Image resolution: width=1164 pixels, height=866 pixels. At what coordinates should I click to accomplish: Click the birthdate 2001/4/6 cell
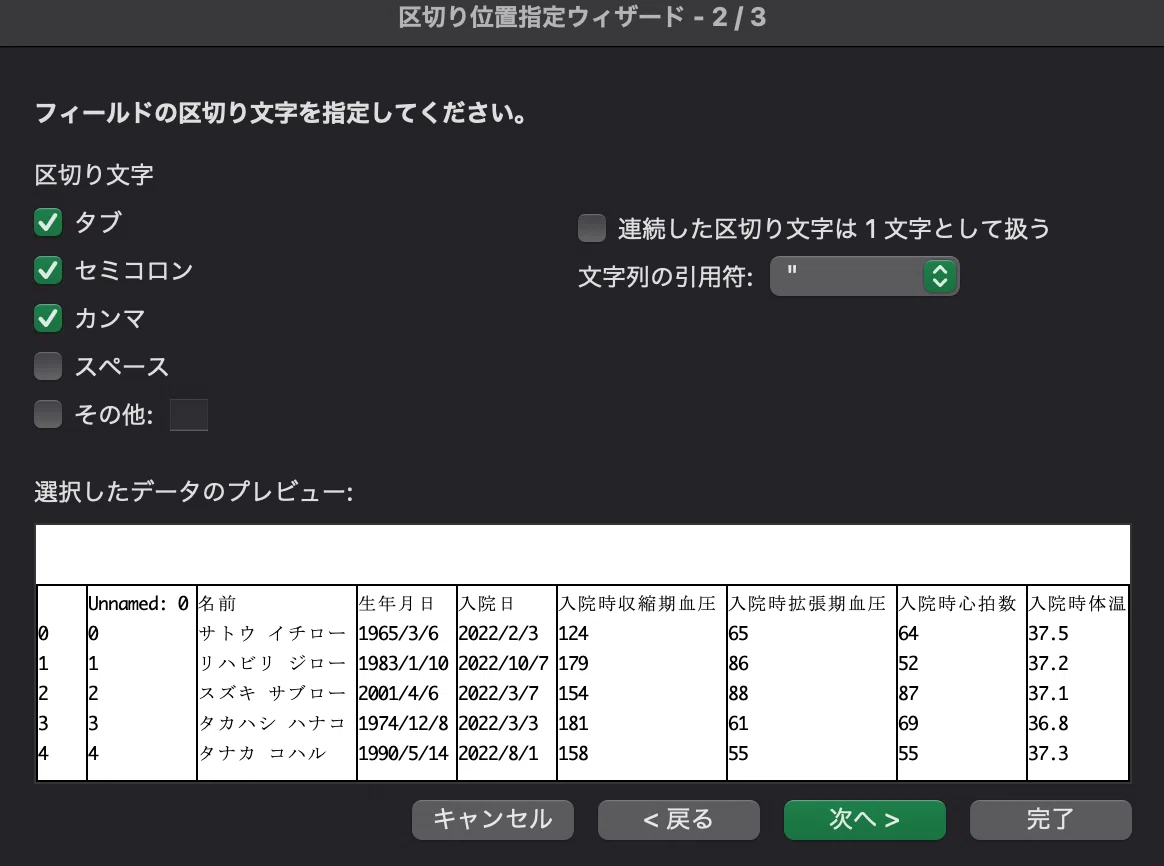pos(399,693)
